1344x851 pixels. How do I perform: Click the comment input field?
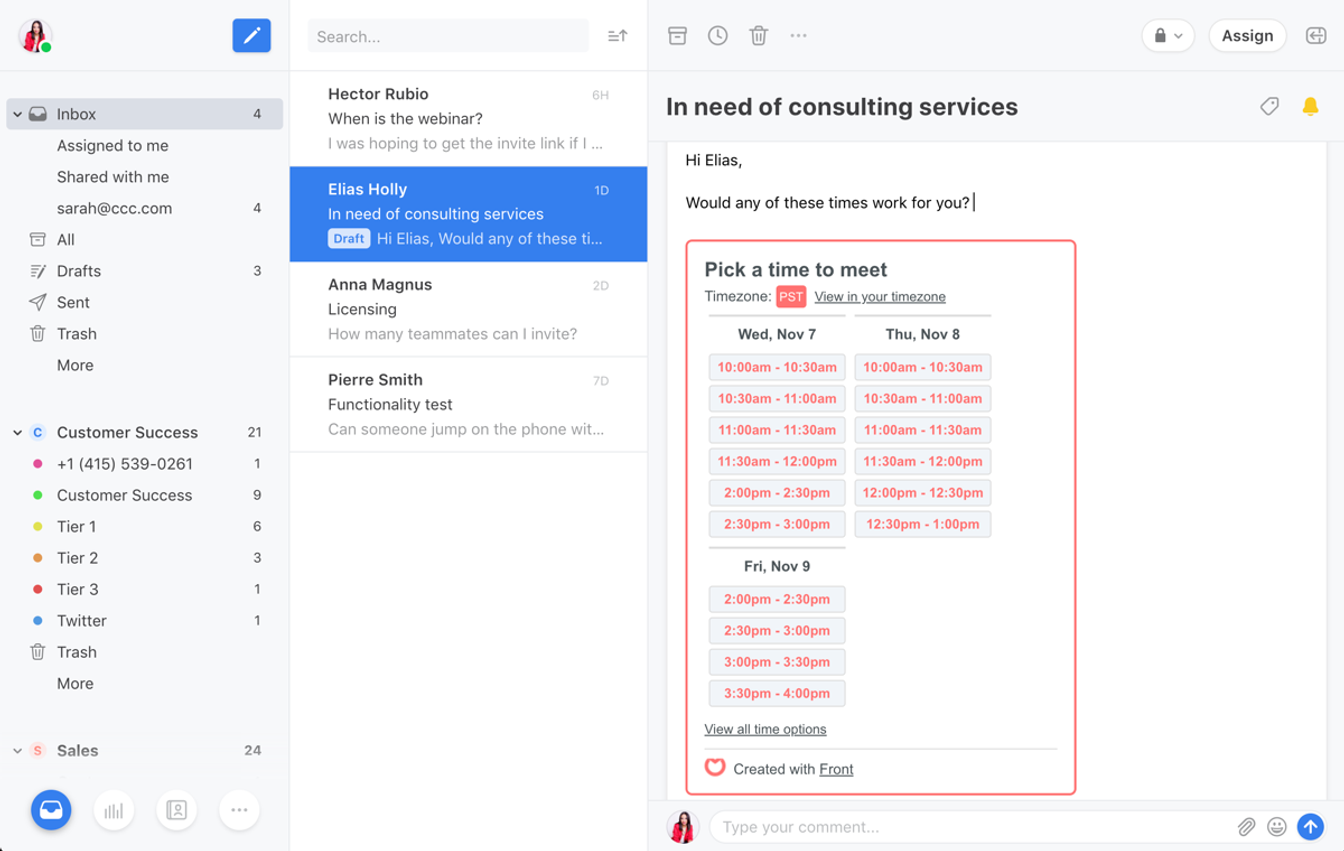pyautogui.click(x=970, y=827)
